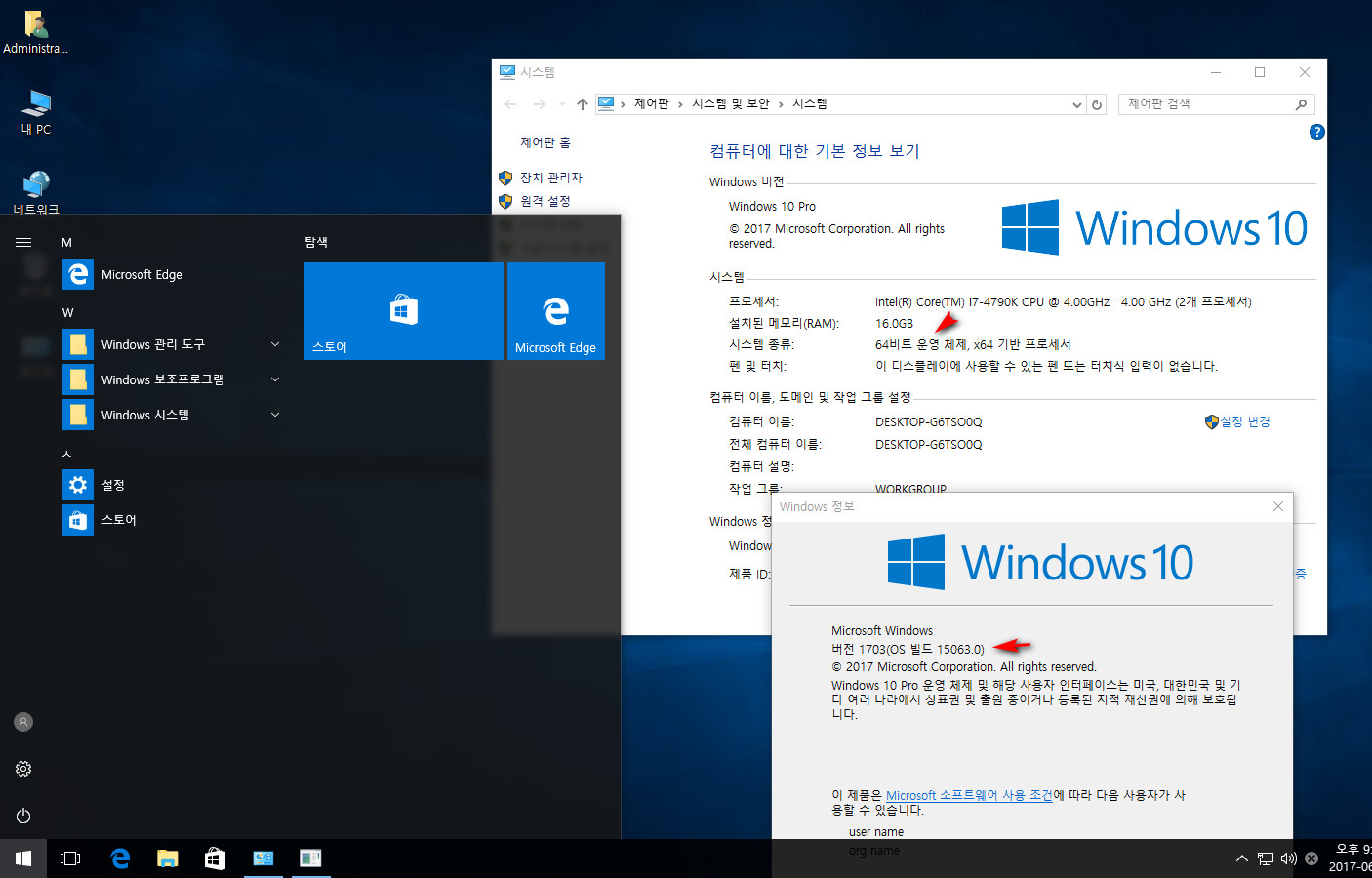The width and height of the screenshot is (1372, 878).
Task: Expand root dropdown beside address bar computer icon
Action: coord(623,104)
